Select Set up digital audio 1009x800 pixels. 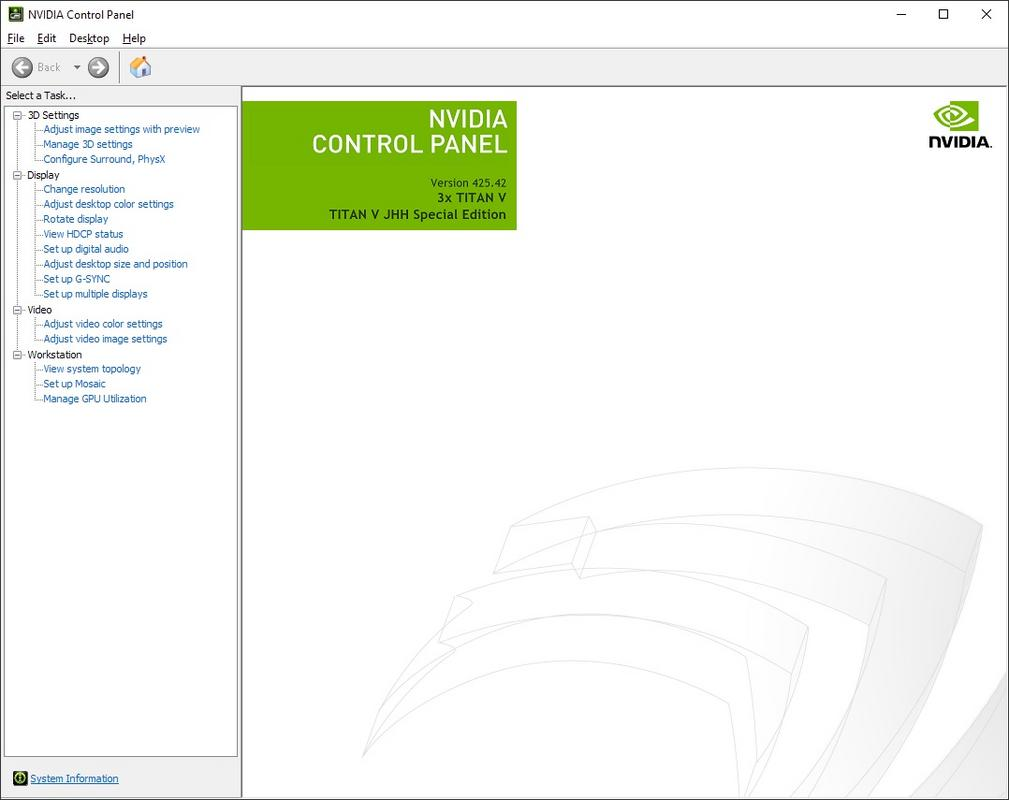[x=86, y=249]
